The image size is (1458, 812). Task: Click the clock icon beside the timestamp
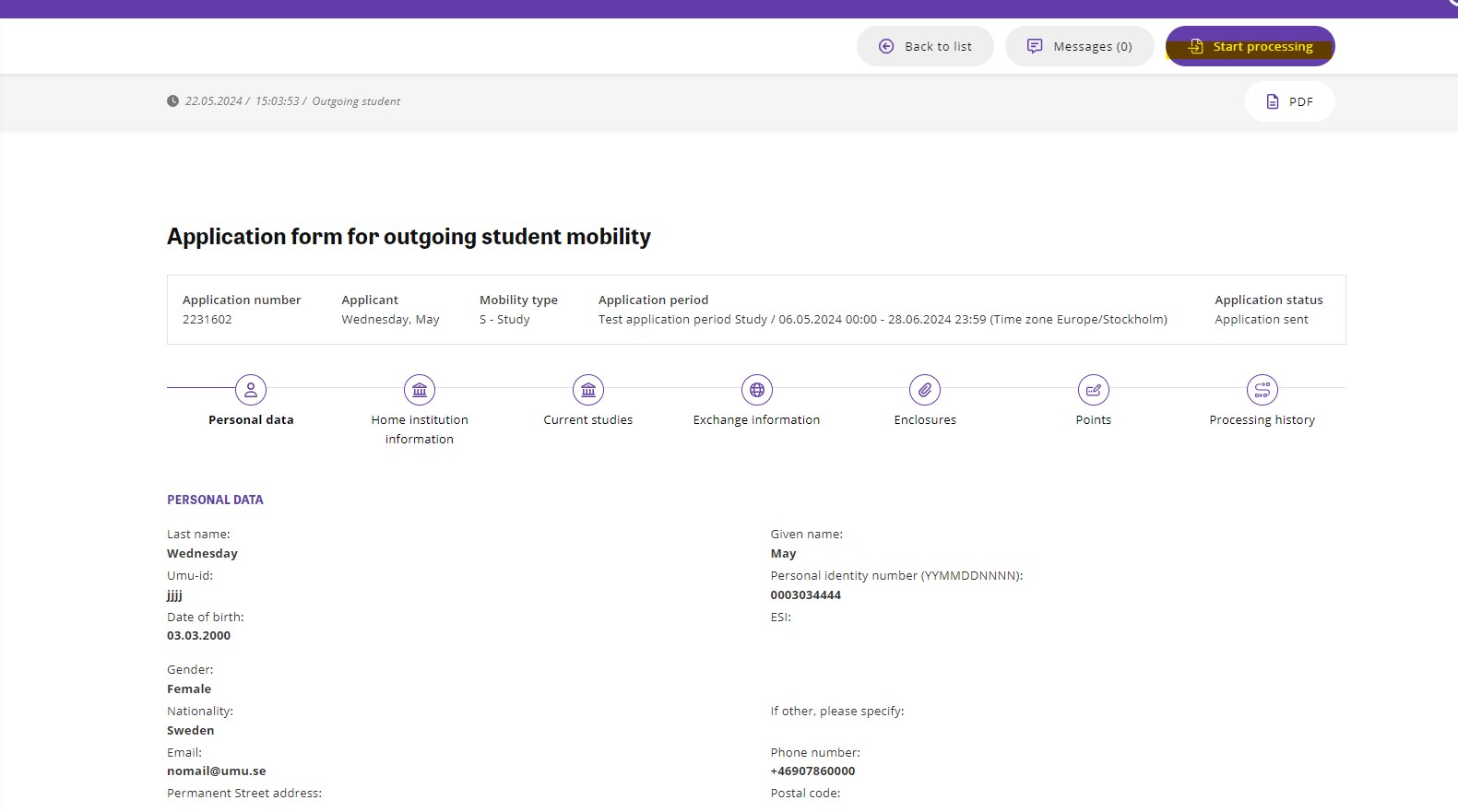click(x=172, y=101)
